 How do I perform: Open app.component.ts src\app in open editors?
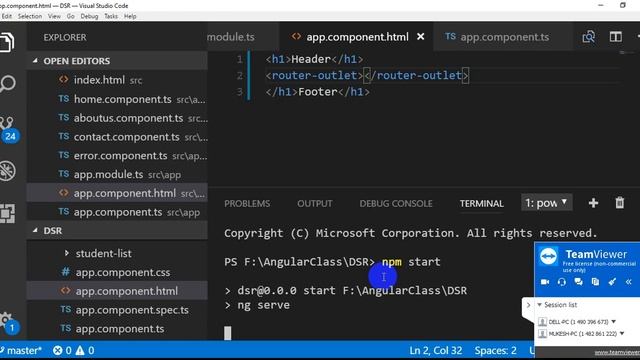[117, 212]
